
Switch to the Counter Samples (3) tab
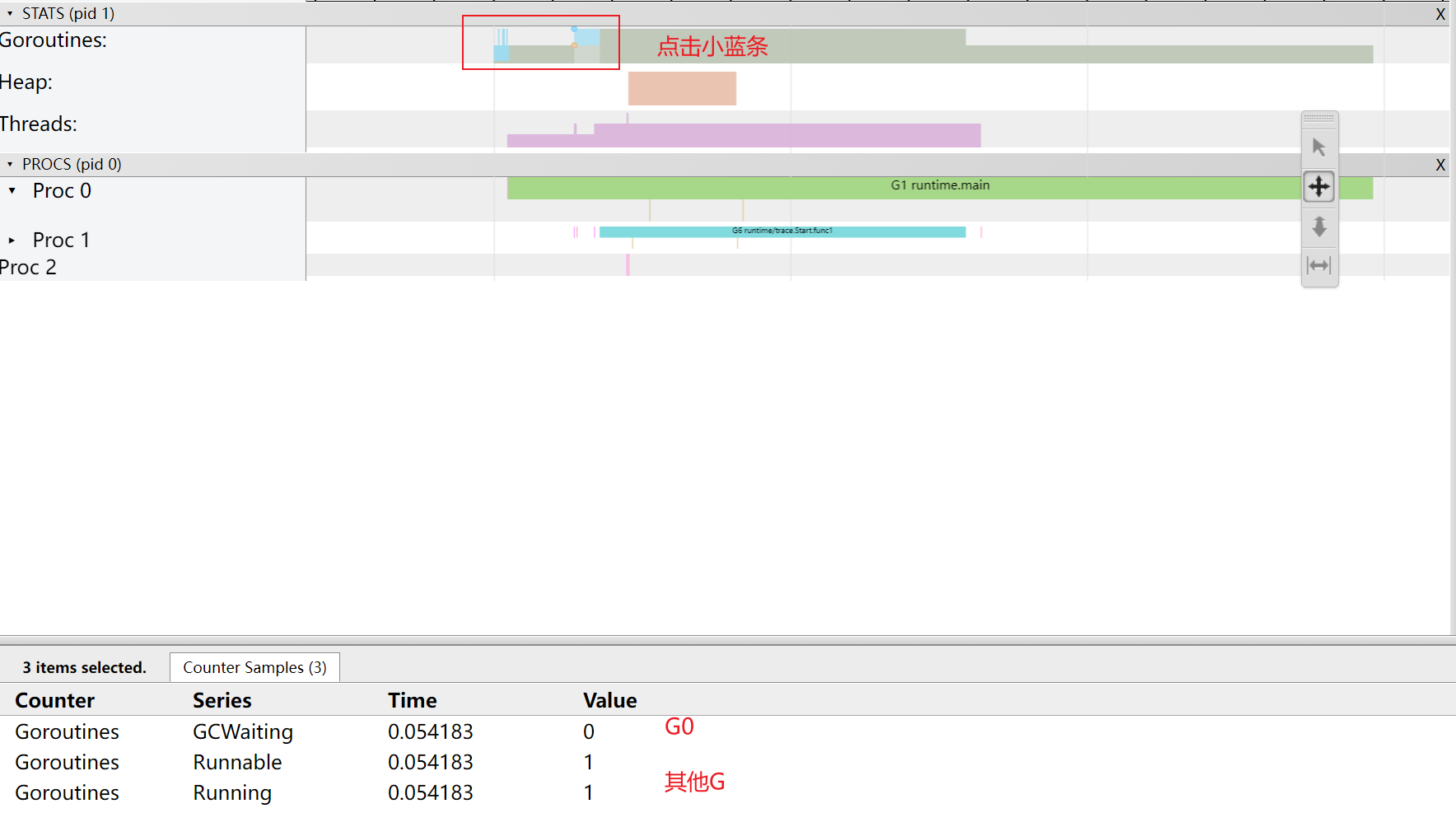254,667
